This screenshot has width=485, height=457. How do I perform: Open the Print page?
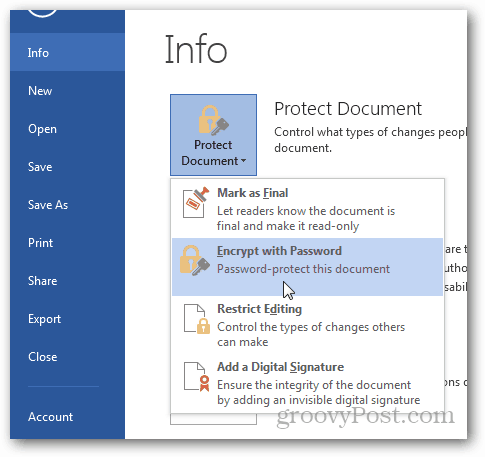pos(40,243)
